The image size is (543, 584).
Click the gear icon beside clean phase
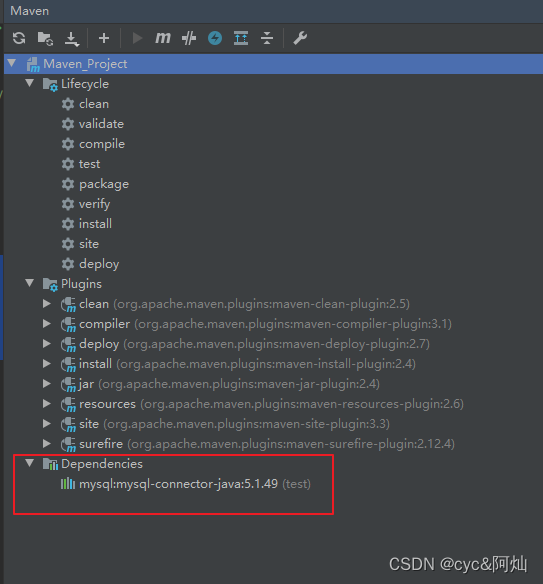(x=68, y=104)
